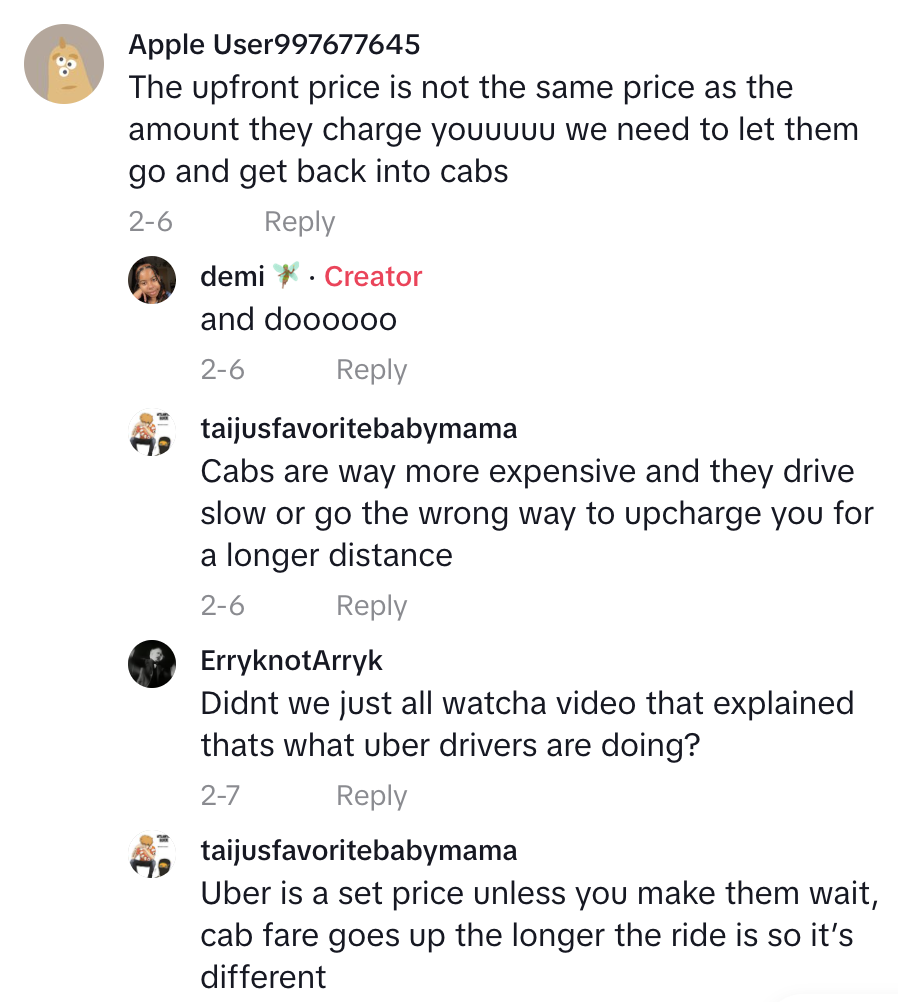Viewport: 898px width, 1002px height.
Task: Open first taijusfavoritebabymama username link
Action: [359, 429]
